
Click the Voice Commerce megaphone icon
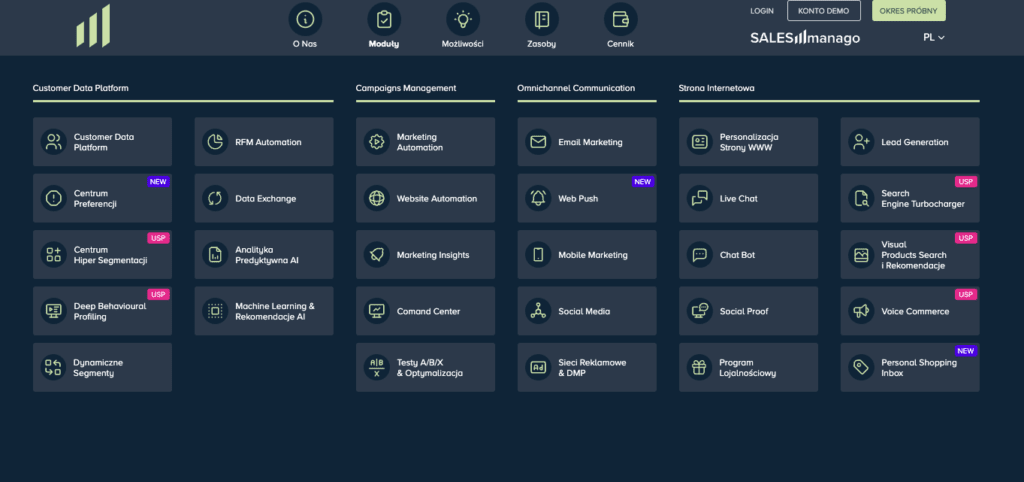tap(861, 311)
